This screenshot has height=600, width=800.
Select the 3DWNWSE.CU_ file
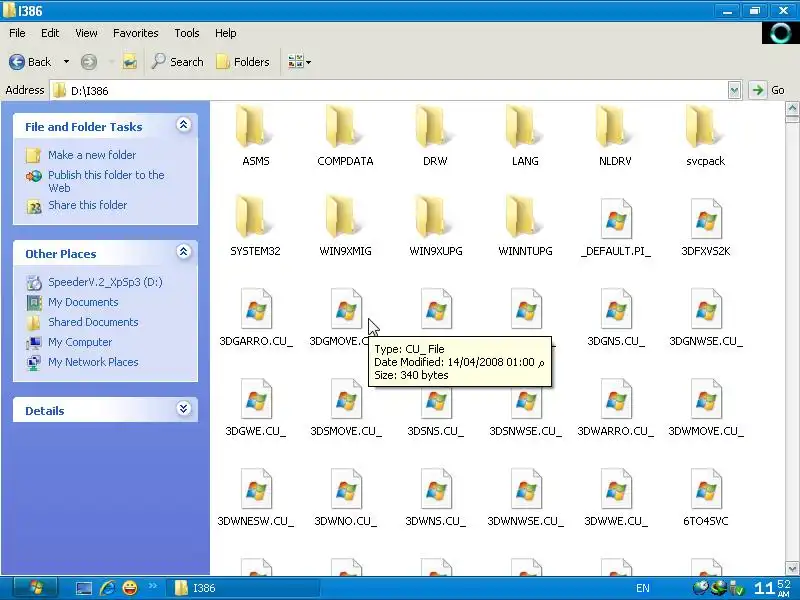(526, 497)
